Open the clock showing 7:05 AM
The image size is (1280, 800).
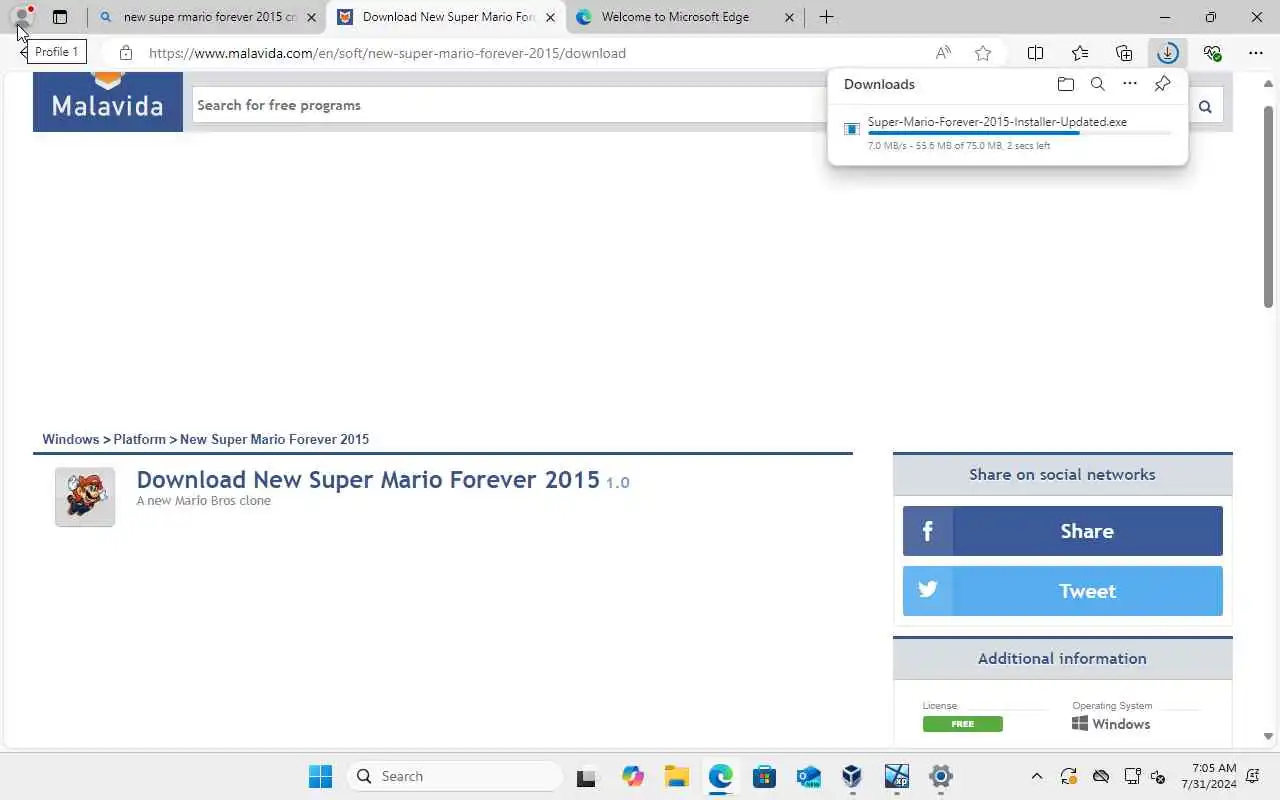(x=1209, y=776)
